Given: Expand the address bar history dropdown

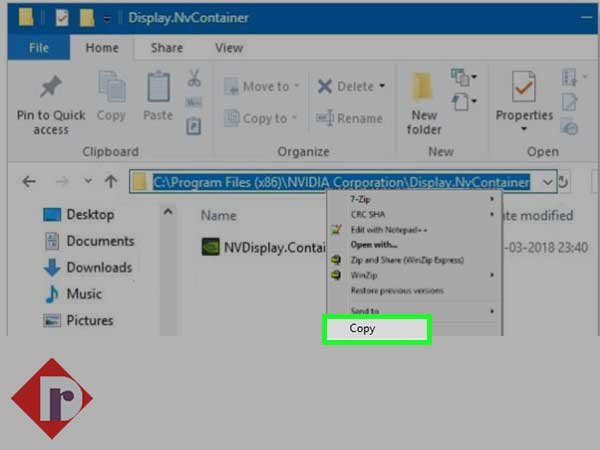Looking at the screenshot, I should pyautogui.click(x=548, y=182).
